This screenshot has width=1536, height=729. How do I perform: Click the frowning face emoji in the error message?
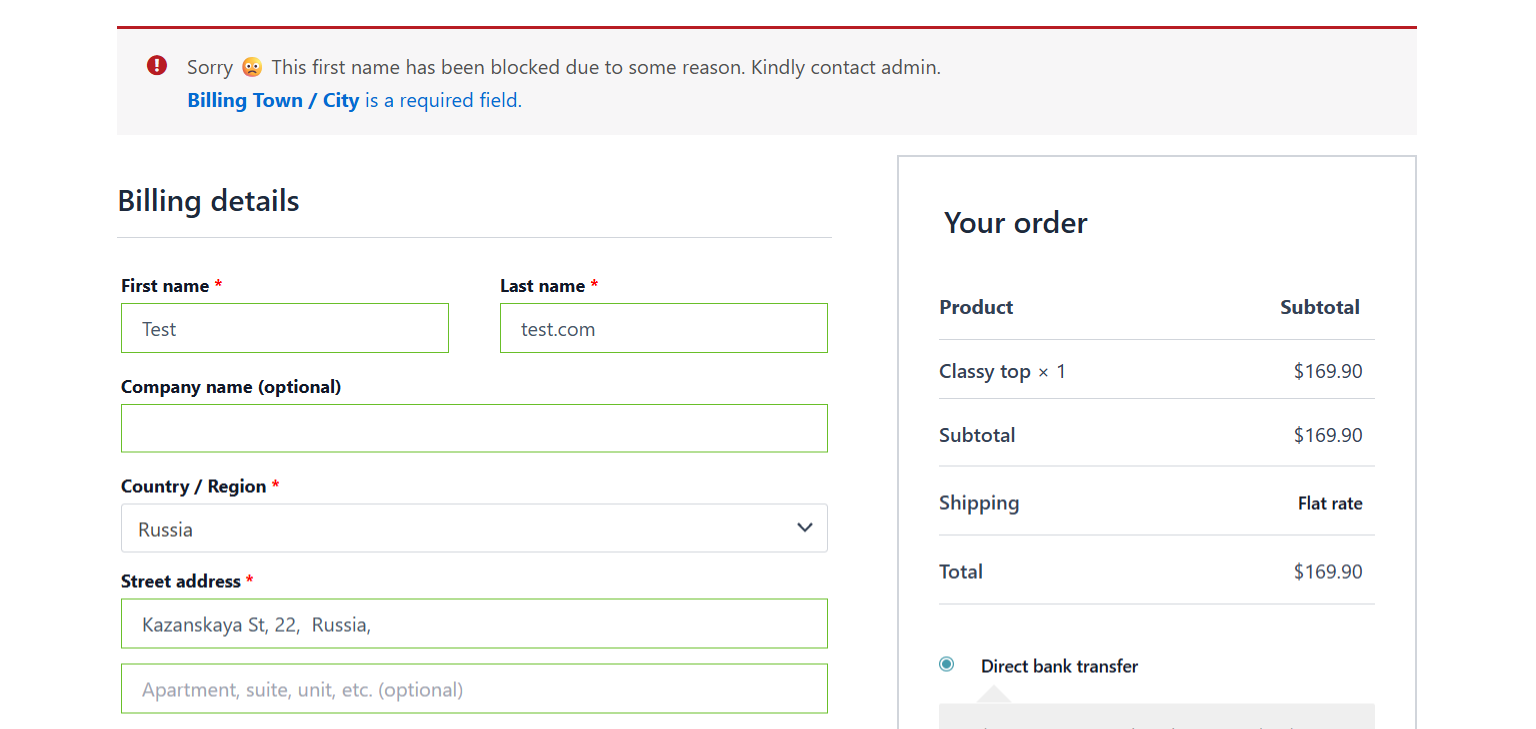tap(252, 66)
